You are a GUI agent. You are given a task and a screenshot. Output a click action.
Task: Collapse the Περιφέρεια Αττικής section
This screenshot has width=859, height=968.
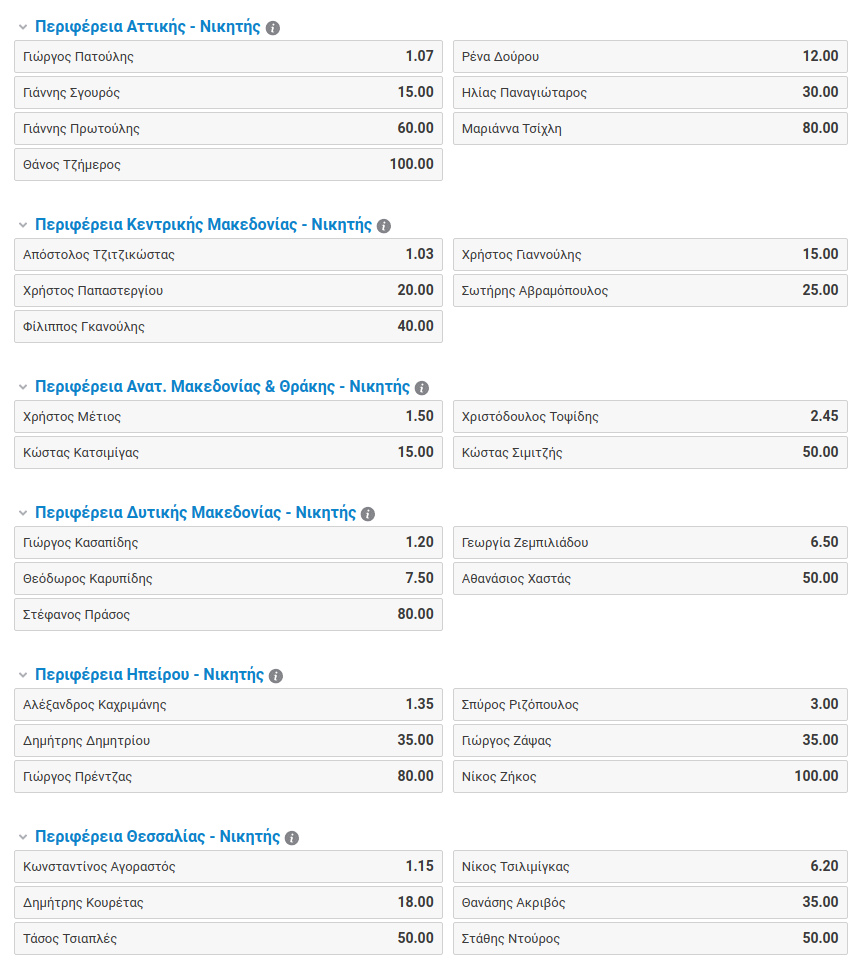pos(22,28)
